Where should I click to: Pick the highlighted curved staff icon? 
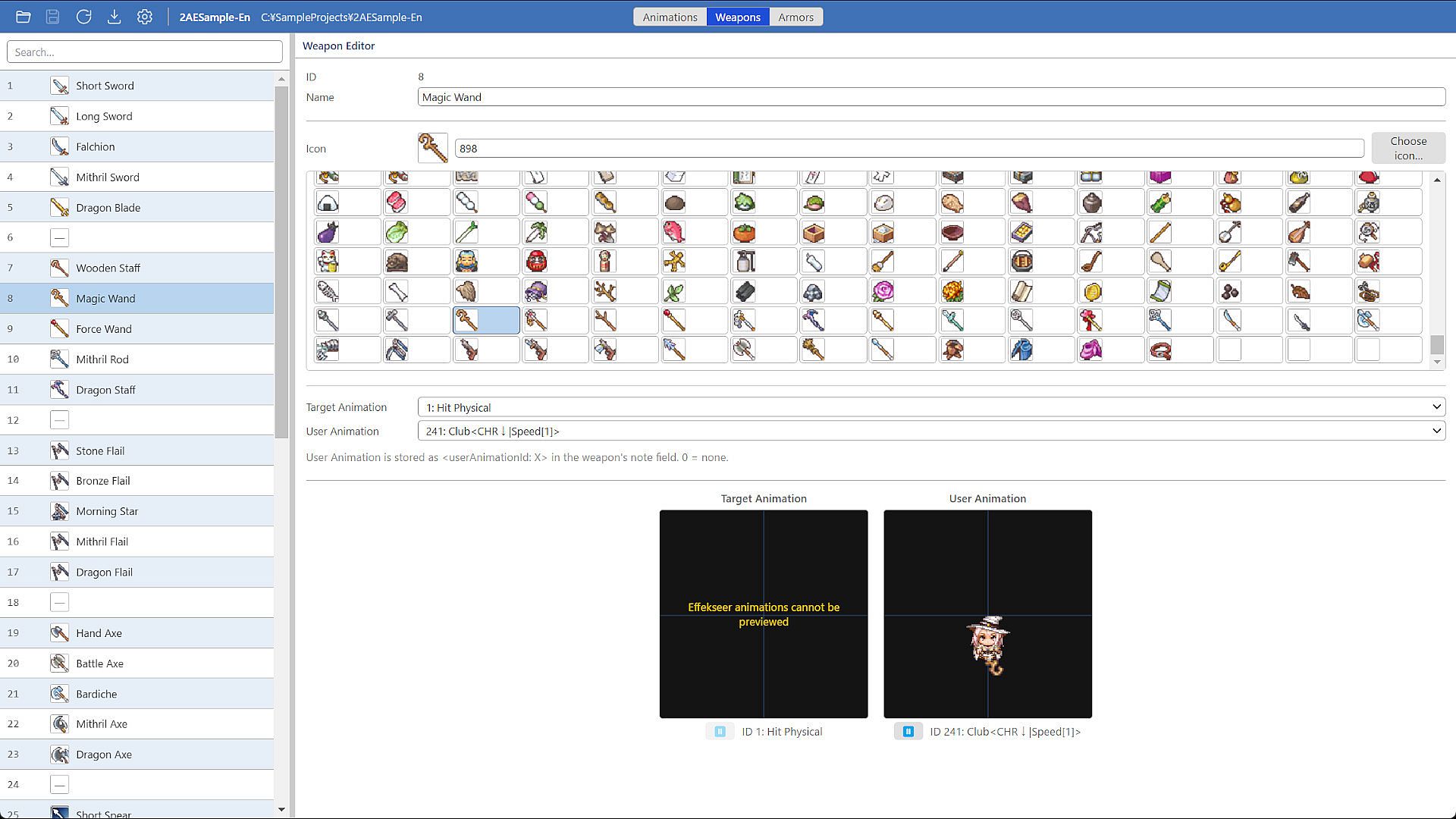point(487,321)
